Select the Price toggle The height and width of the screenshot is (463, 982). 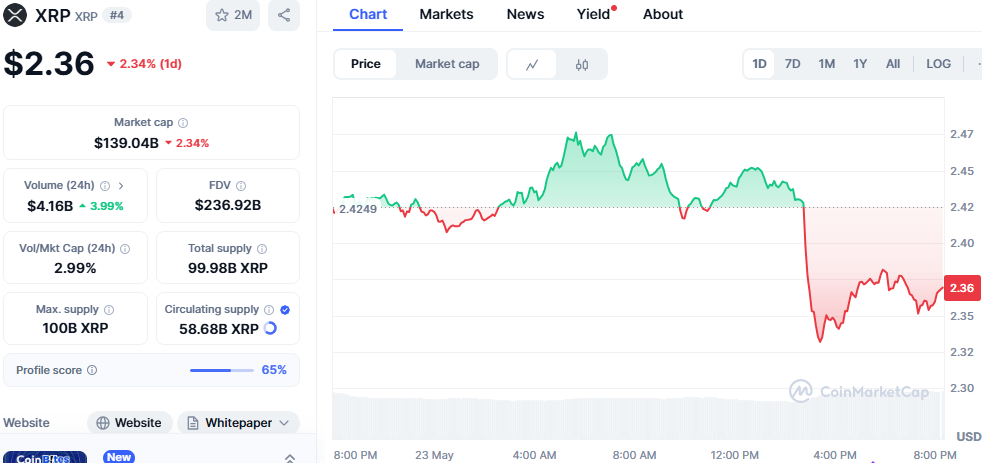pos(366,64)
